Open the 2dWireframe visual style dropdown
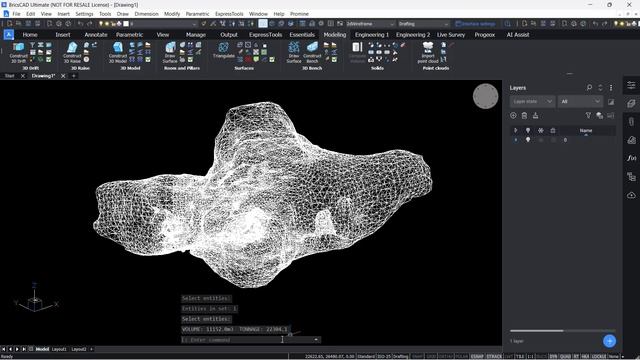Viewport: 640px width, 360px height. 370,24
